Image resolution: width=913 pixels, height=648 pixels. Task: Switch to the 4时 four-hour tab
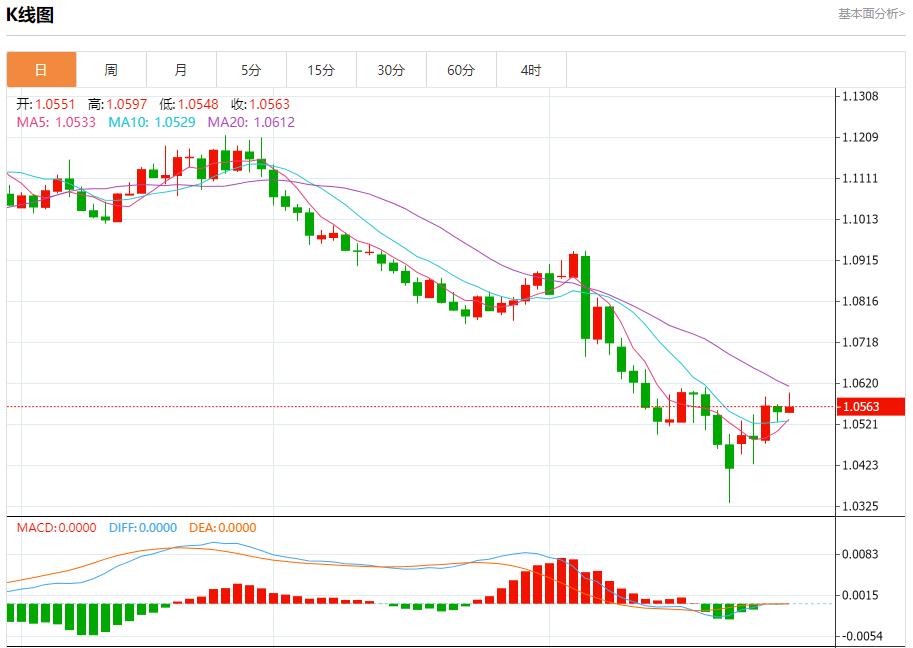(531, 70)
